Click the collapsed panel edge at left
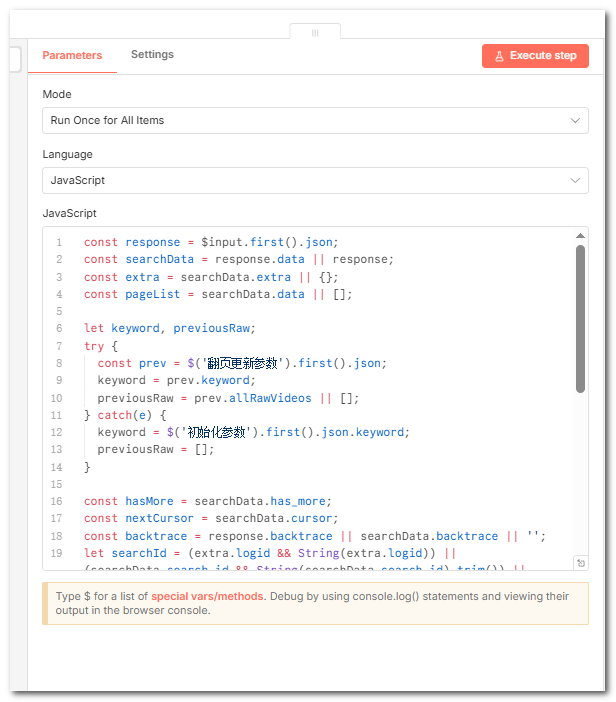Screen dimensions: 616x702 [x=14, y=61]
